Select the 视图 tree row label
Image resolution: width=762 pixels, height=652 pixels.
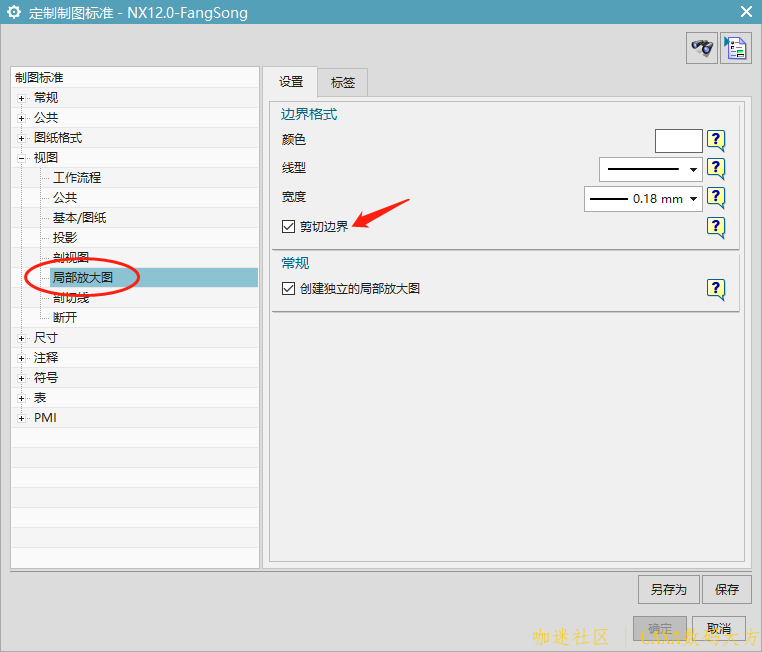point(46,158)
